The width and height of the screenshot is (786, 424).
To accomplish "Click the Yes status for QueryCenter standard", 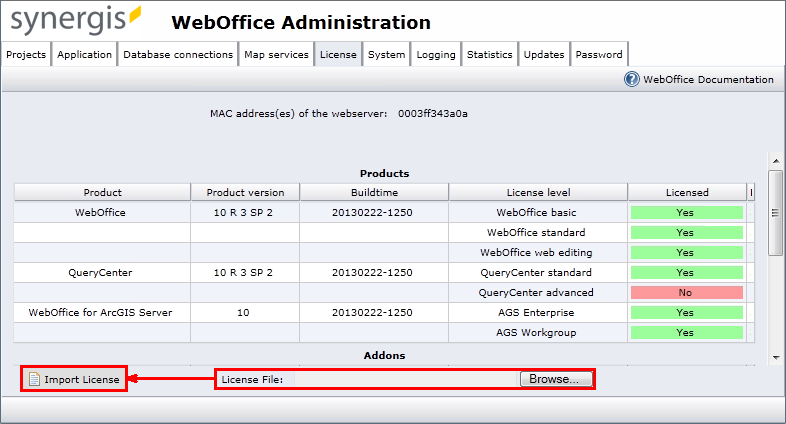I will [x=687, y=273].
